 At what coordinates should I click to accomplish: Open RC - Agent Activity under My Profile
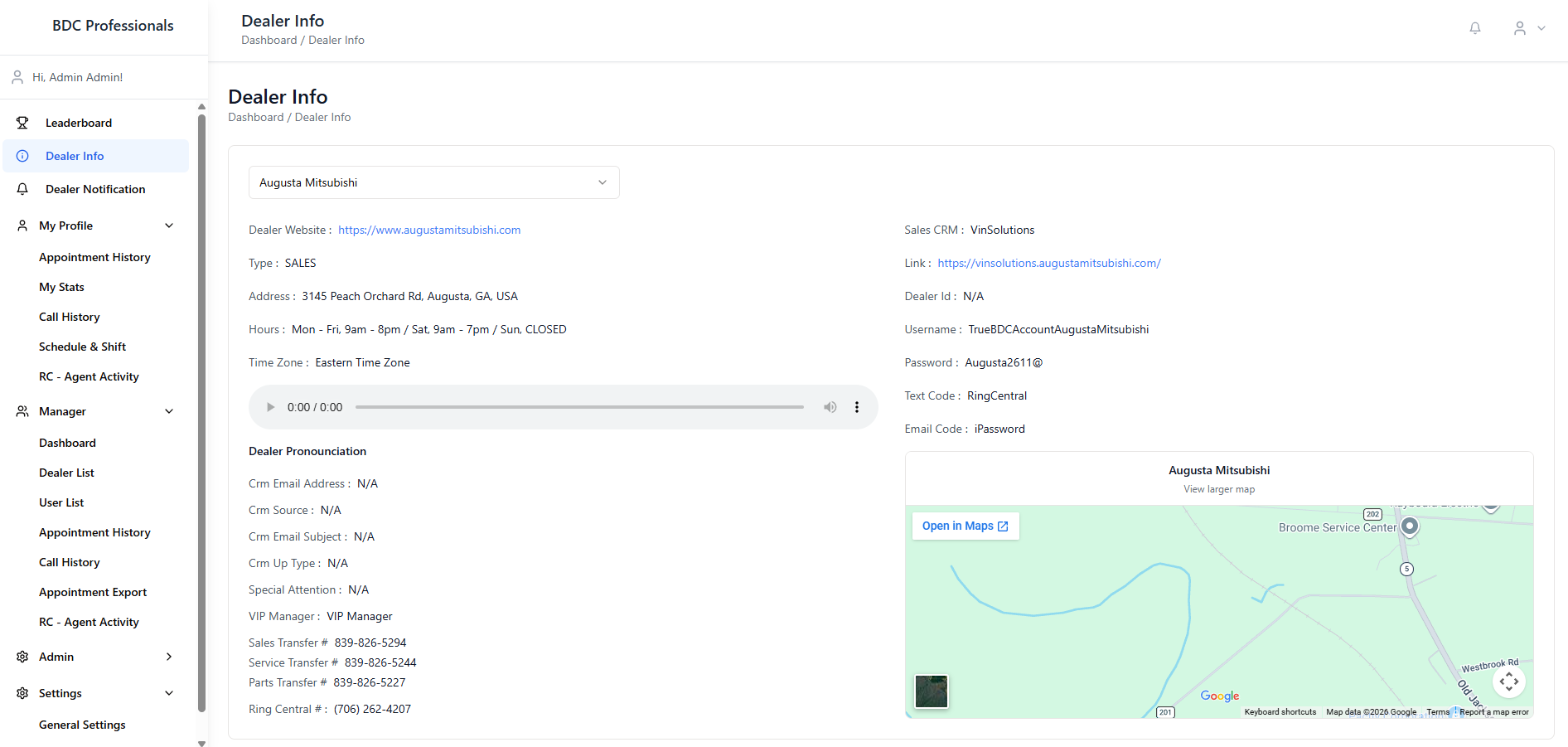pyautogui.click(x=89, y=376)
